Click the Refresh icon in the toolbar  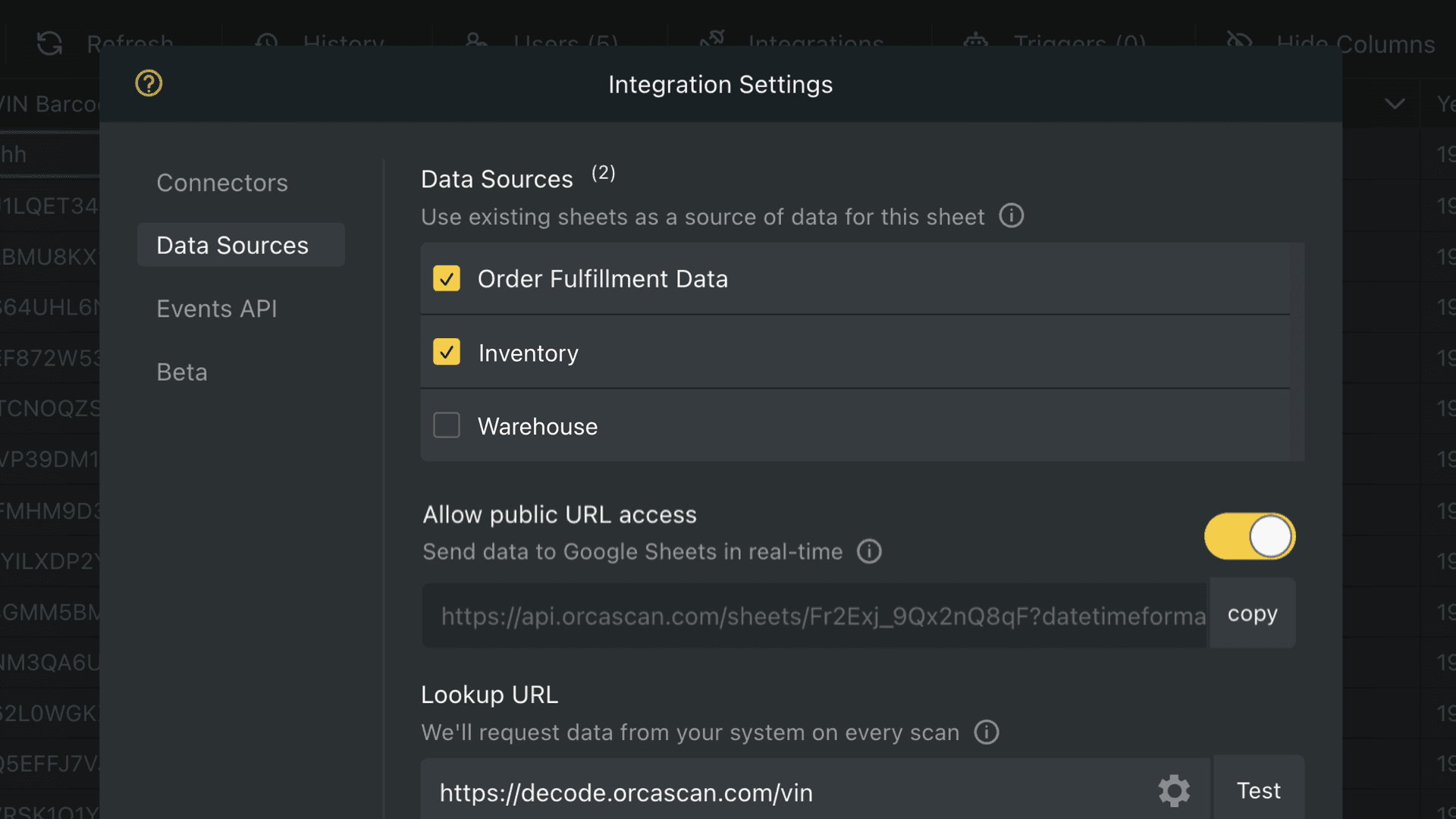pos(48,43)
